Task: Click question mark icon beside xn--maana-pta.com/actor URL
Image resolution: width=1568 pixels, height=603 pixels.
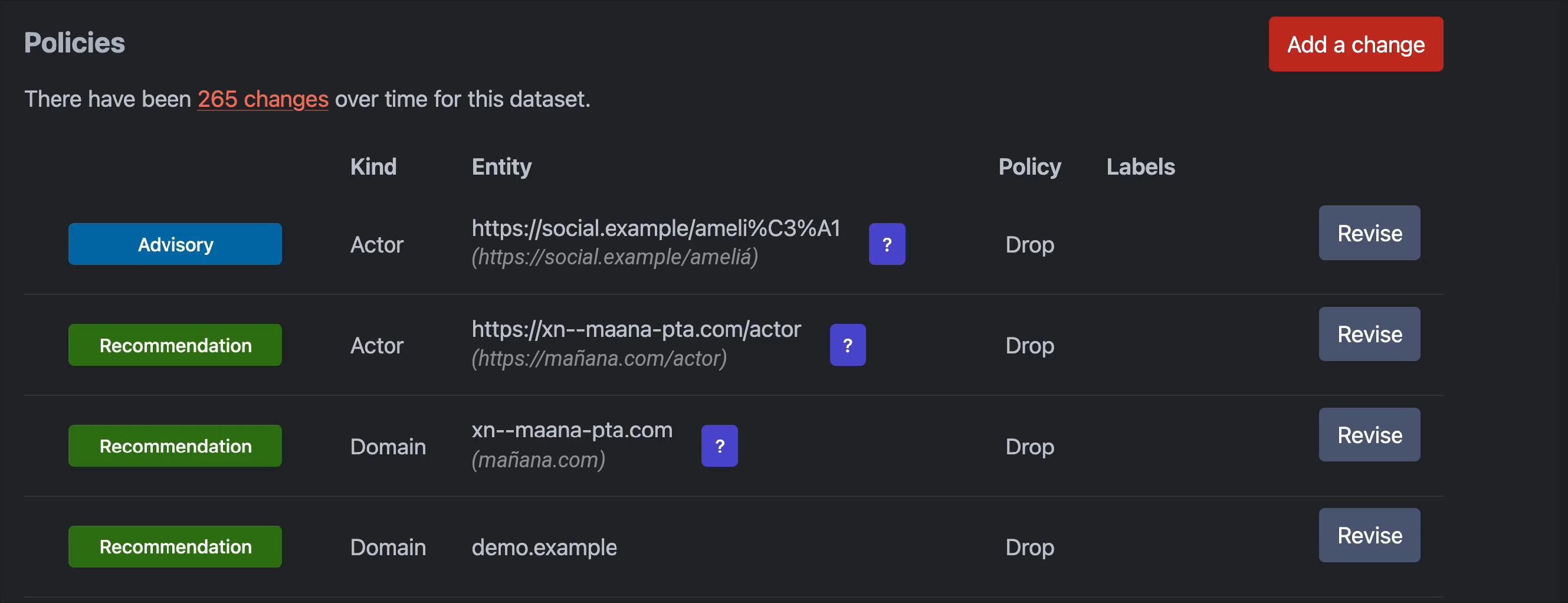Action: coord(847,345)
